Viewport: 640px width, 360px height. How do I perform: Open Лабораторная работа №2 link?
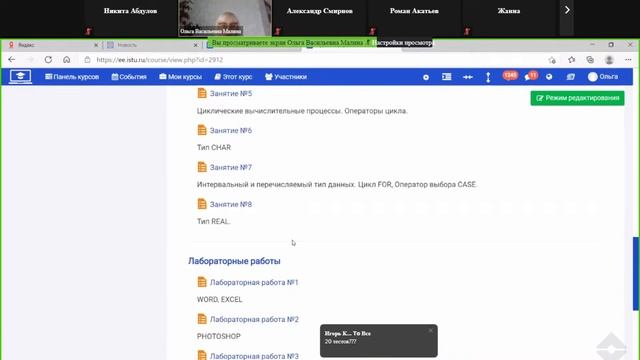[x=254, y=319]
